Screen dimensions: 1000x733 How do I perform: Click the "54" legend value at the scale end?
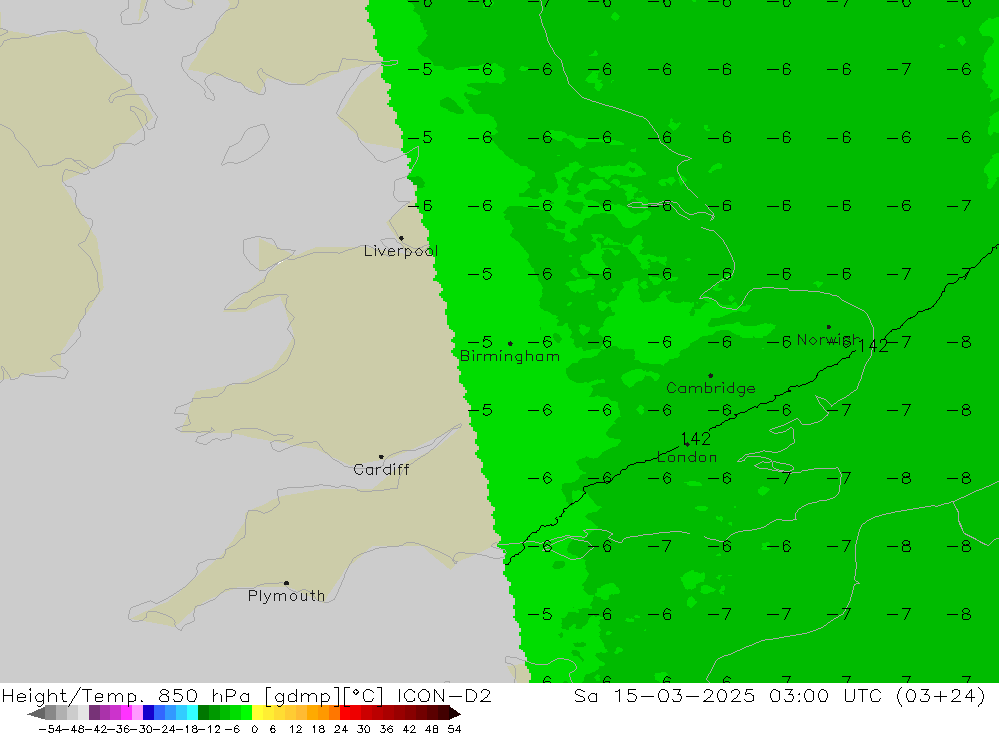pyautogui.click(x=454, y=729)
